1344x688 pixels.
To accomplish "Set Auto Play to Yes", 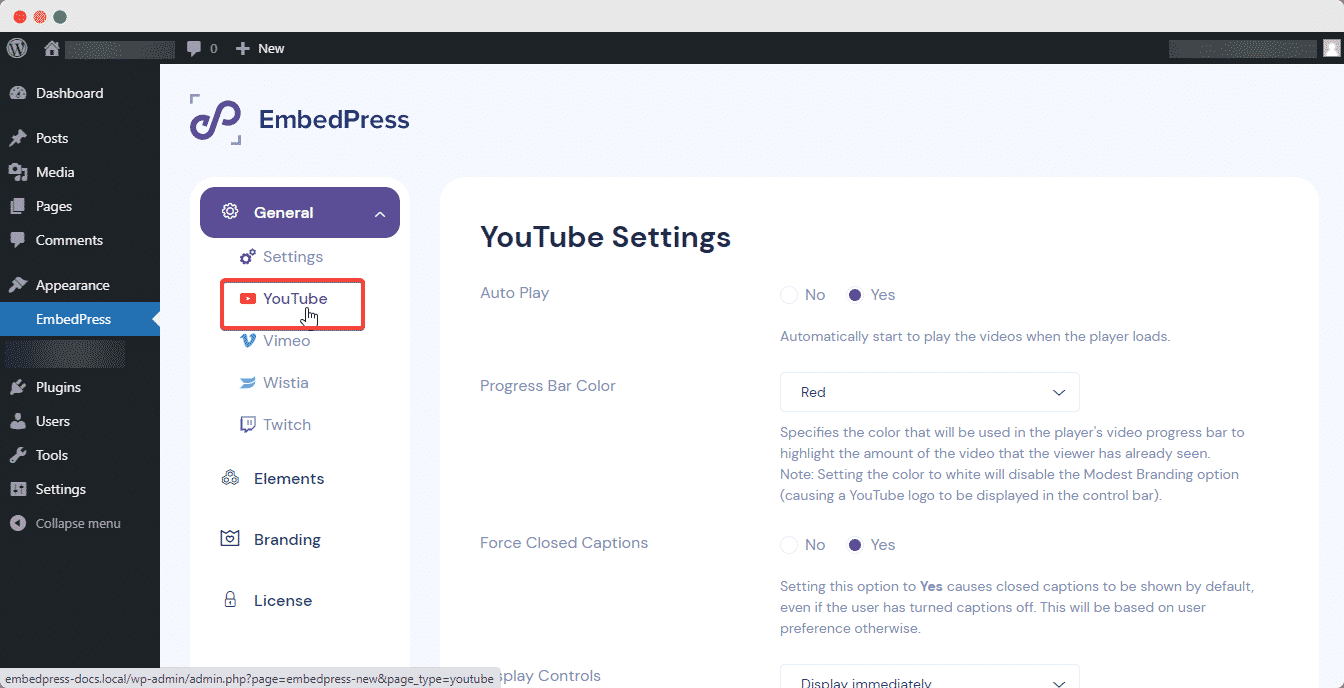I will click(x=855, y=295).
